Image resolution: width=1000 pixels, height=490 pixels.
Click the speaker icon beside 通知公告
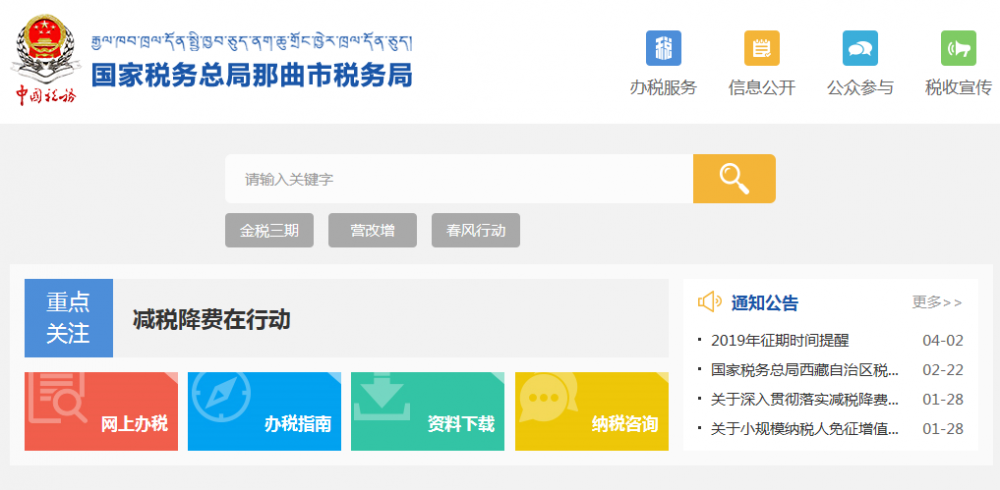click(x=709, y=302)
